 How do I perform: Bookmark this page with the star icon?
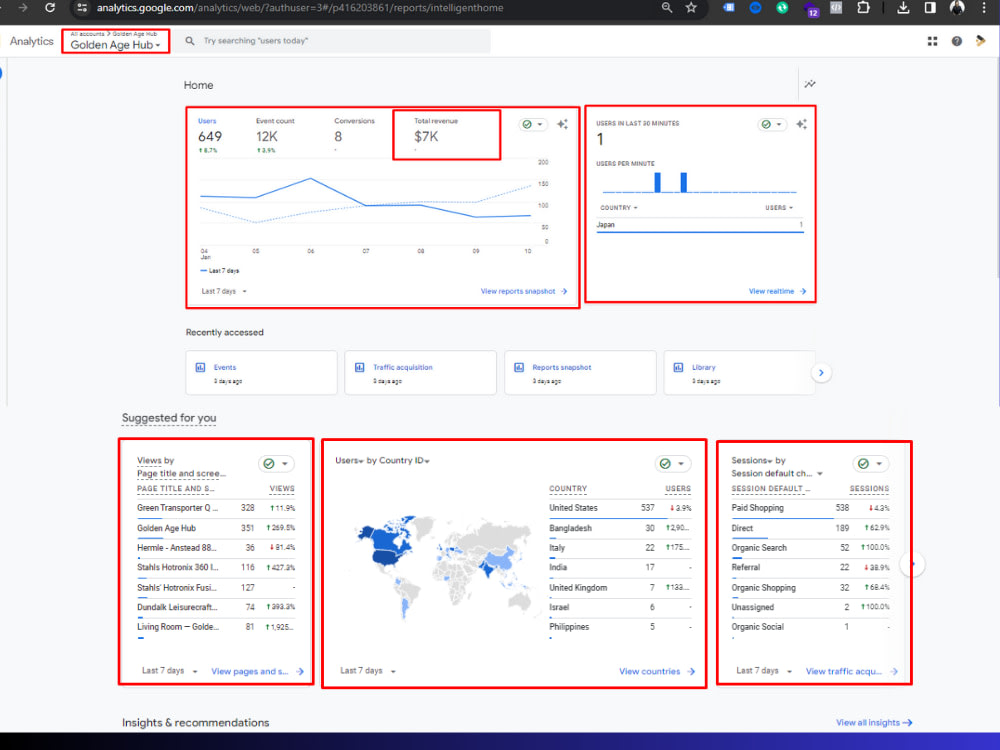click(691, 8)
